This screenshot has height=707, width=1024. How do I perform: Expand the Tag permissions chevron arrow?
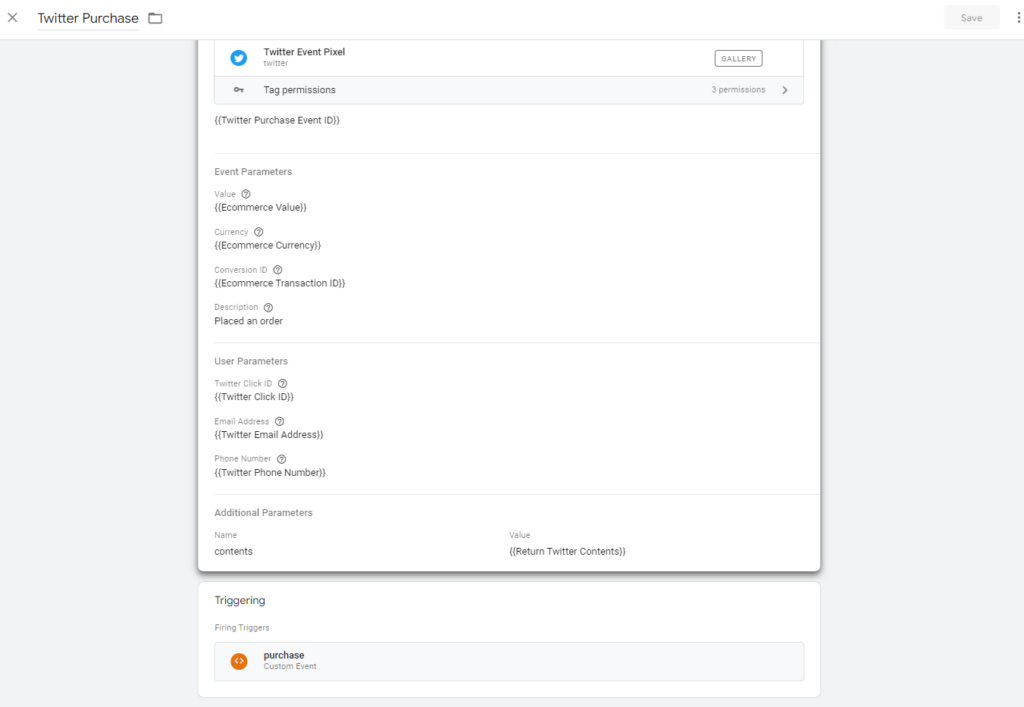[785, 90]
